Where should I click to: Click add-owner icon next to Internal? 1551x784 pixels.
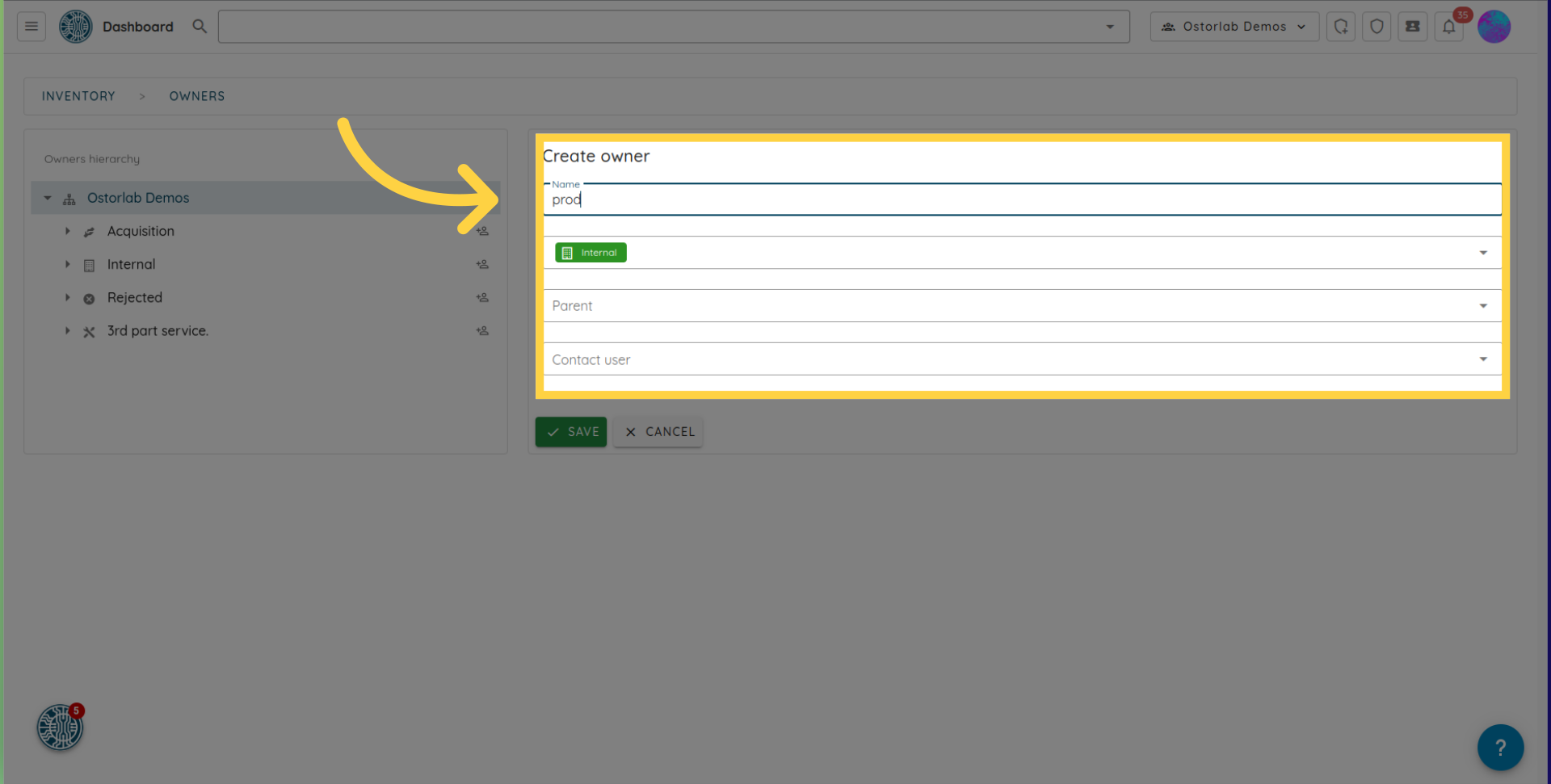tap(482, 265)
